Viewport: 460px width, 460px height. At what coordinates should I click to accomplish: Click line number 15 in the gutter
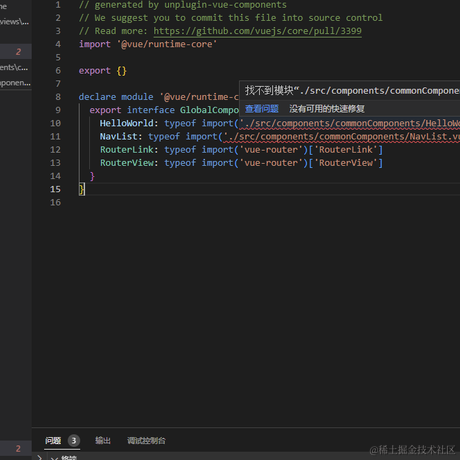[55, 189]
